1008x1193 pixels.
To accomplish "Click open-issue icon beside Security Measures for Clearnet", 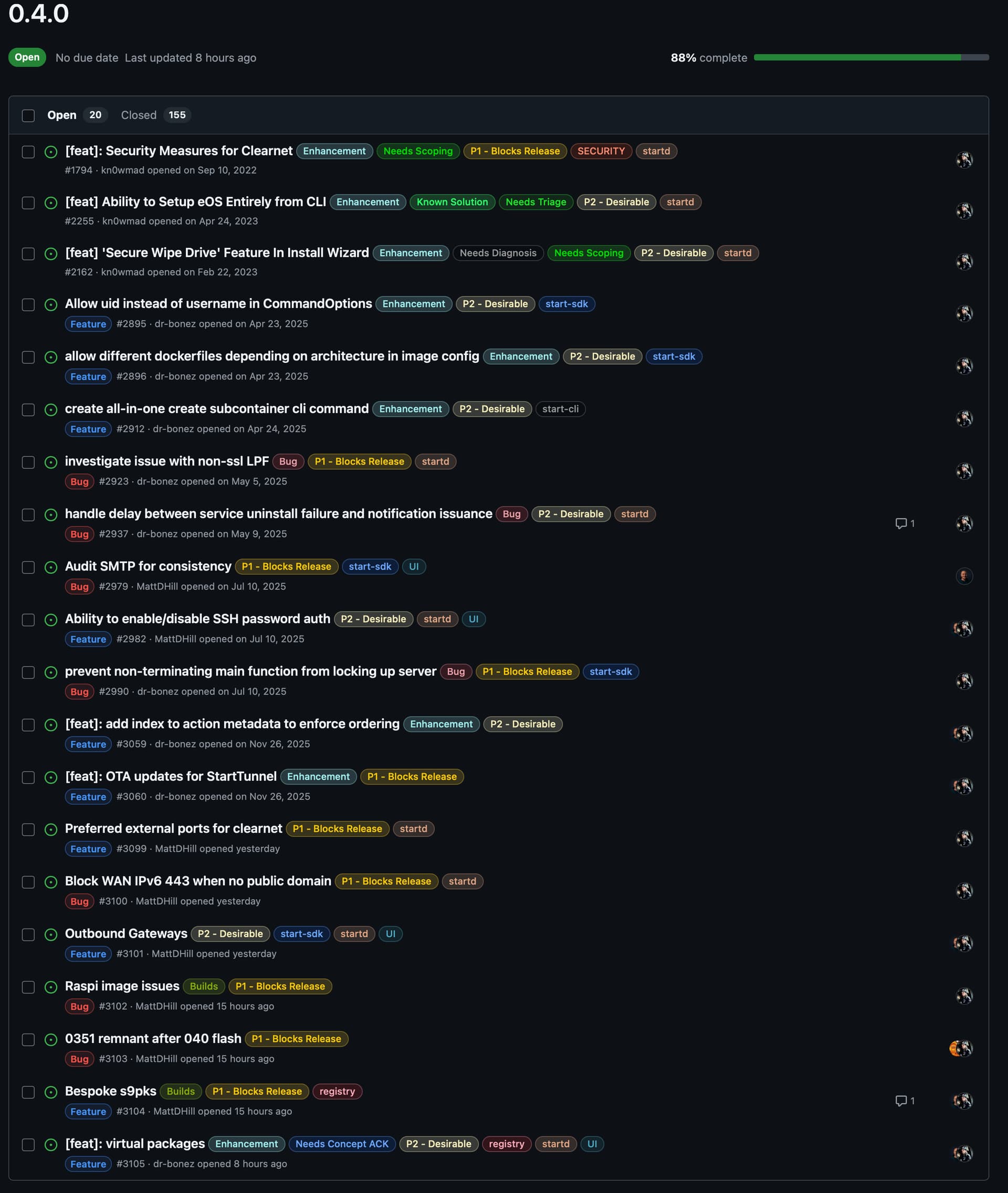I will [51, 152].
